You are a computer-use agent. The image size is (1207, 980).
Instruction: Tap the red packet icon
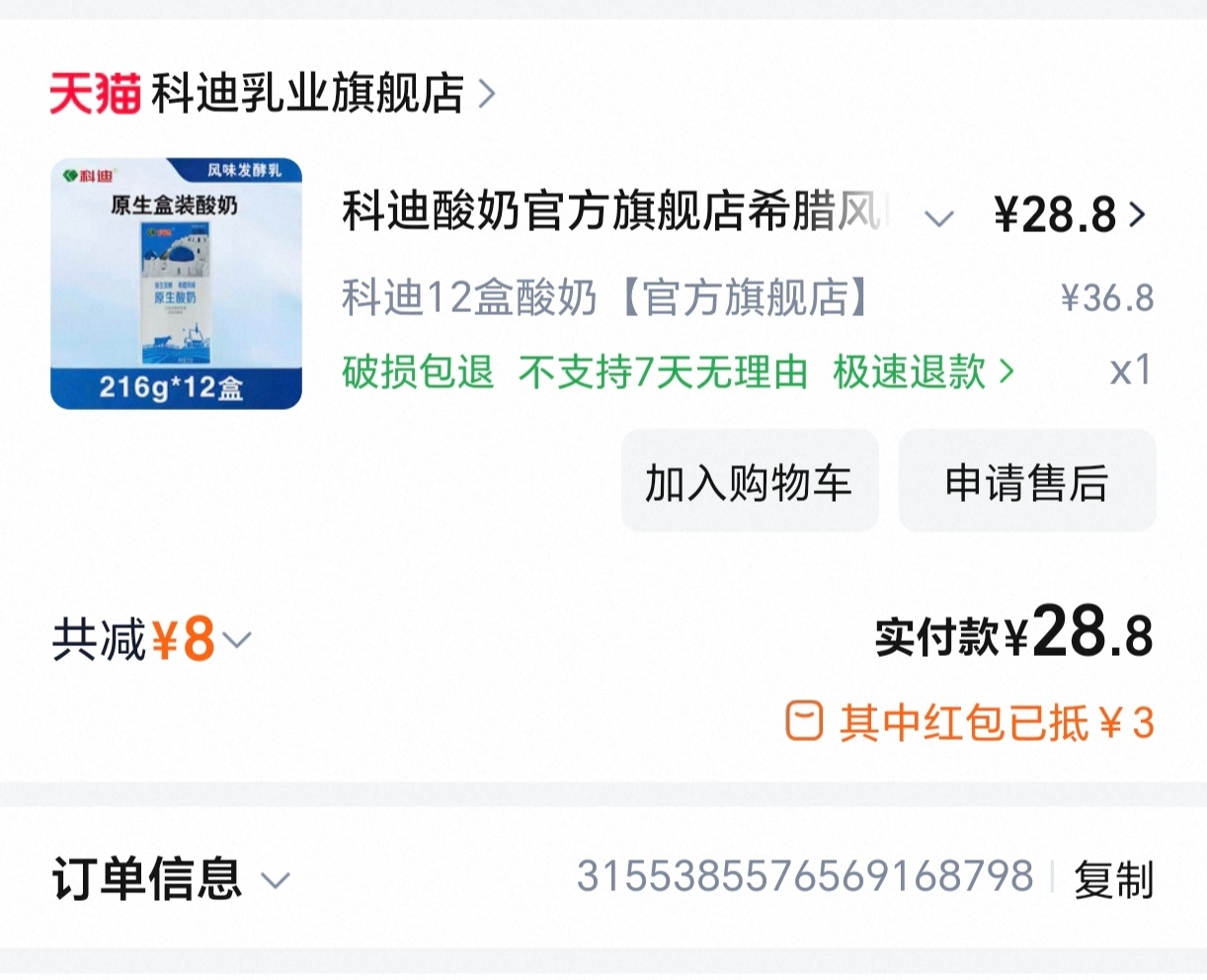(x=804, y=721)
